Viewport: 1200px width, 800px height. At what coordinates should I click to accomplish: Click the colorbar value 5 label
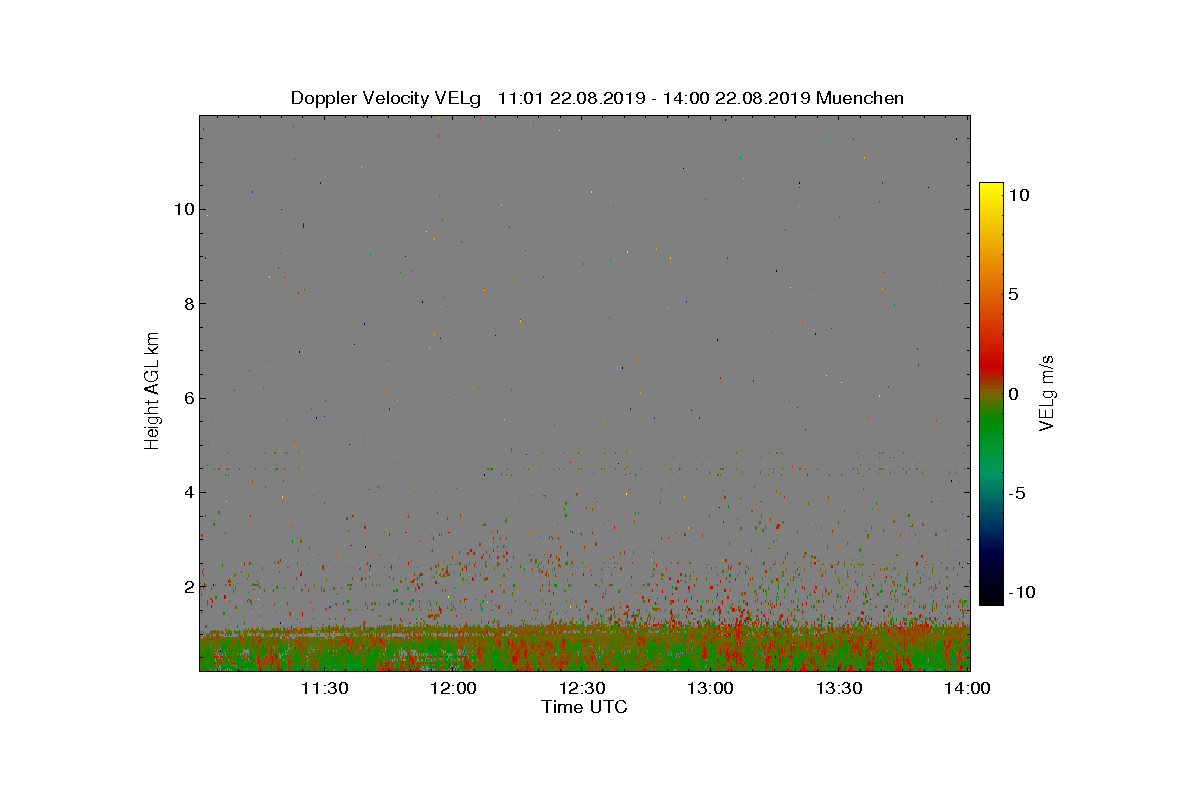[1013, 295]
